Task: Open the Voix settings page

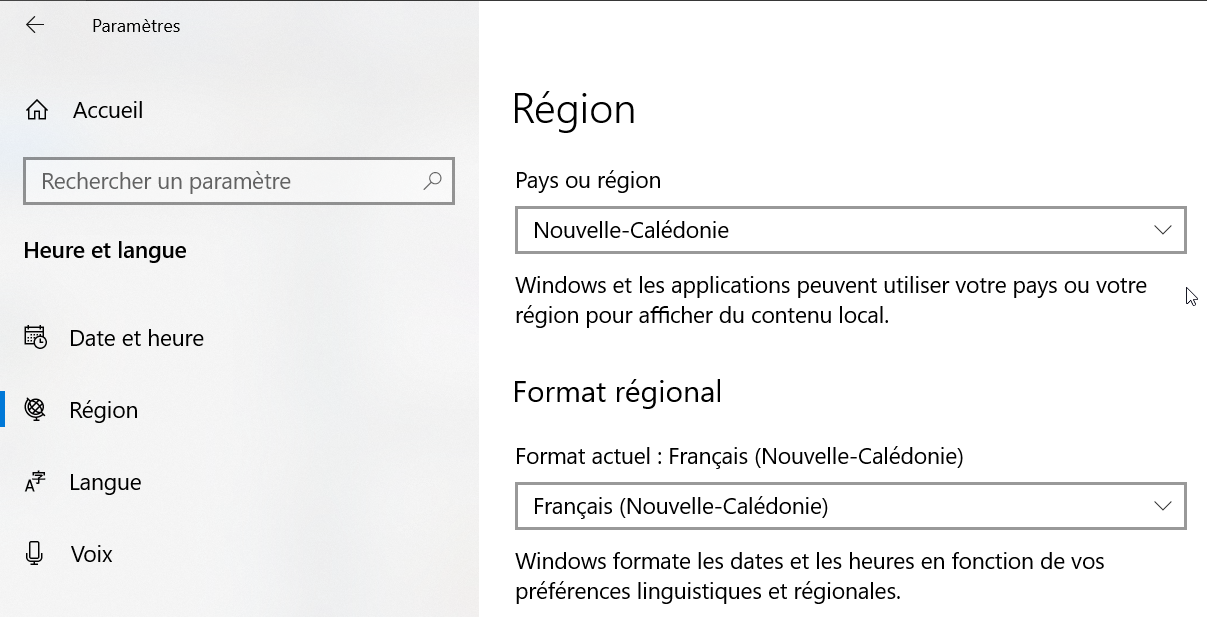Action: 92,554
